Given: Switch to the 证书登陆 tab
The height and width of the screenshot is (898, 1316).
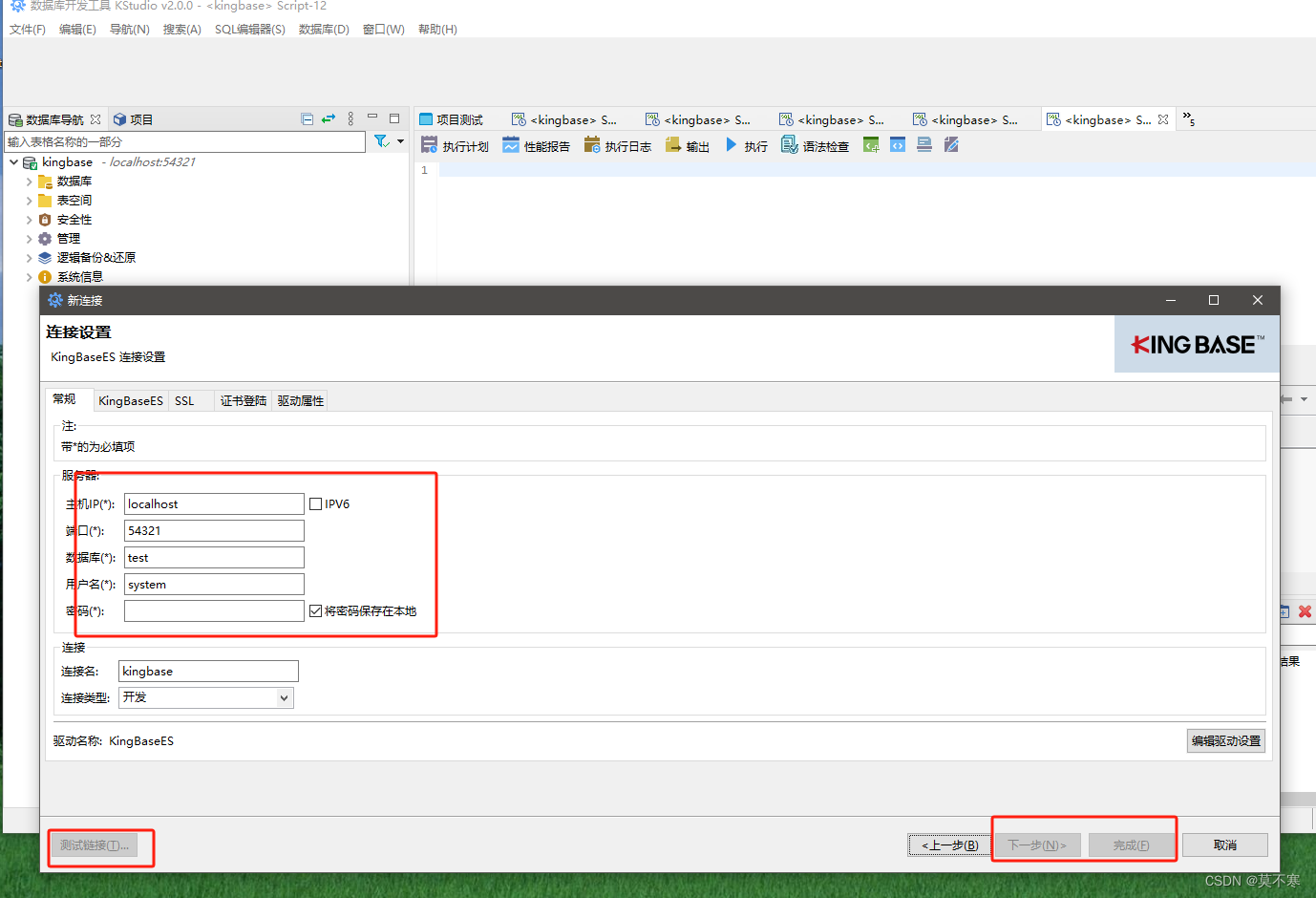Looking at the screenshot, I should pyautogui.click(x=244, y=401).
